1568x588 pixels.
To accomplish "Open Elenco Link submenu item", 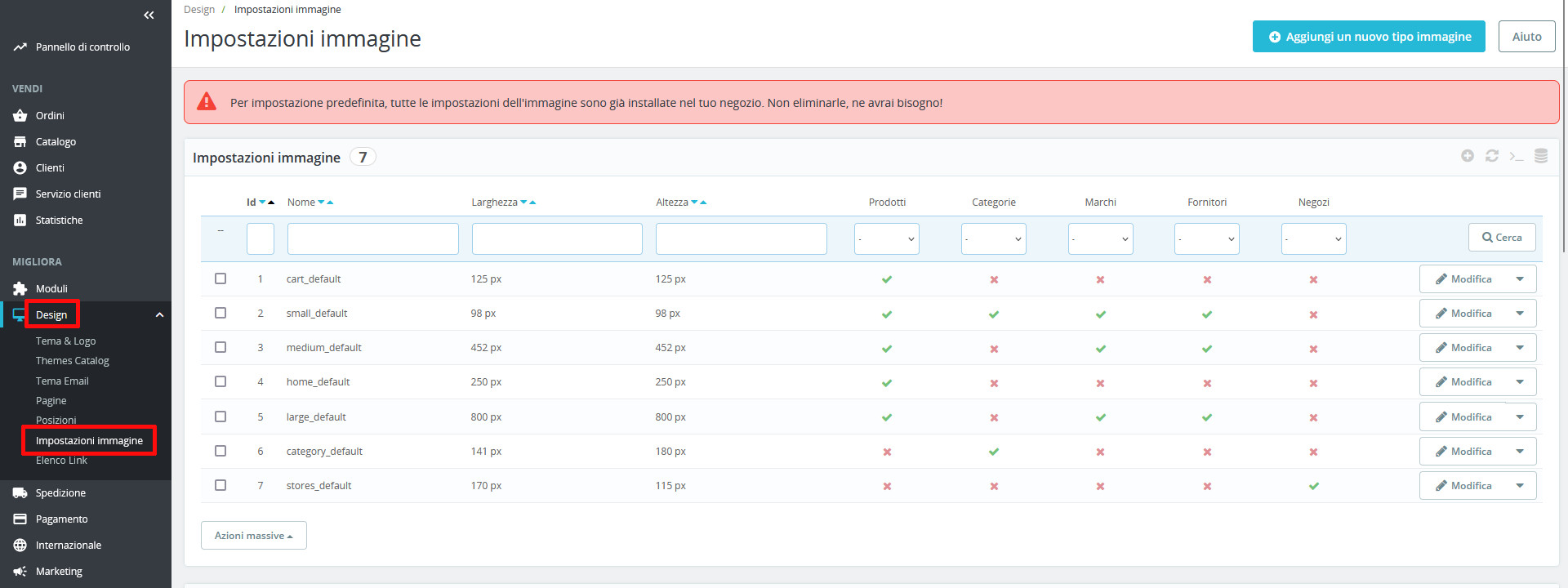I will coord(61,460).
